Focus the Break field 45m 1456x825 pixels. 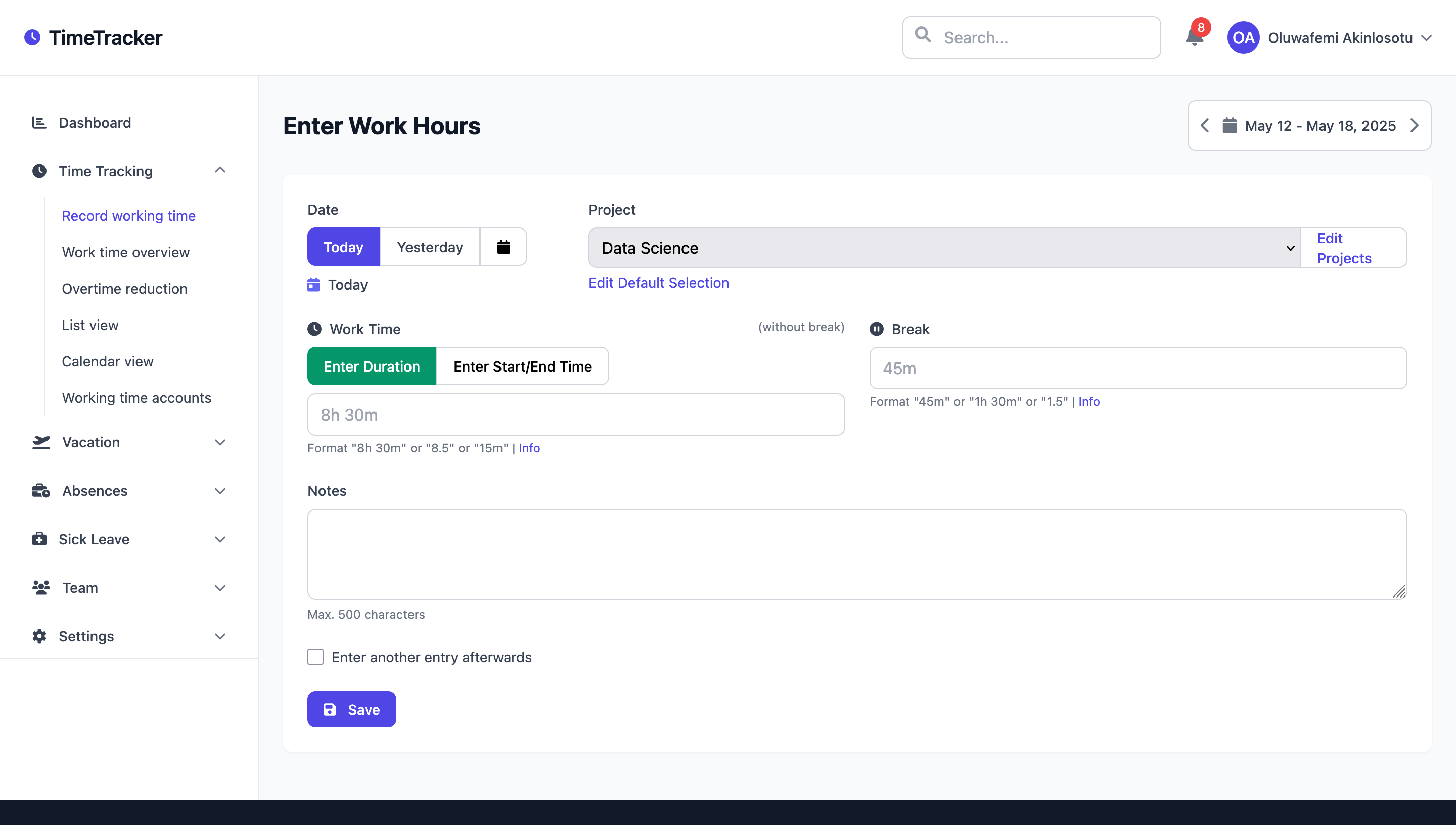pyautogui.click(x=1137, y=368)
